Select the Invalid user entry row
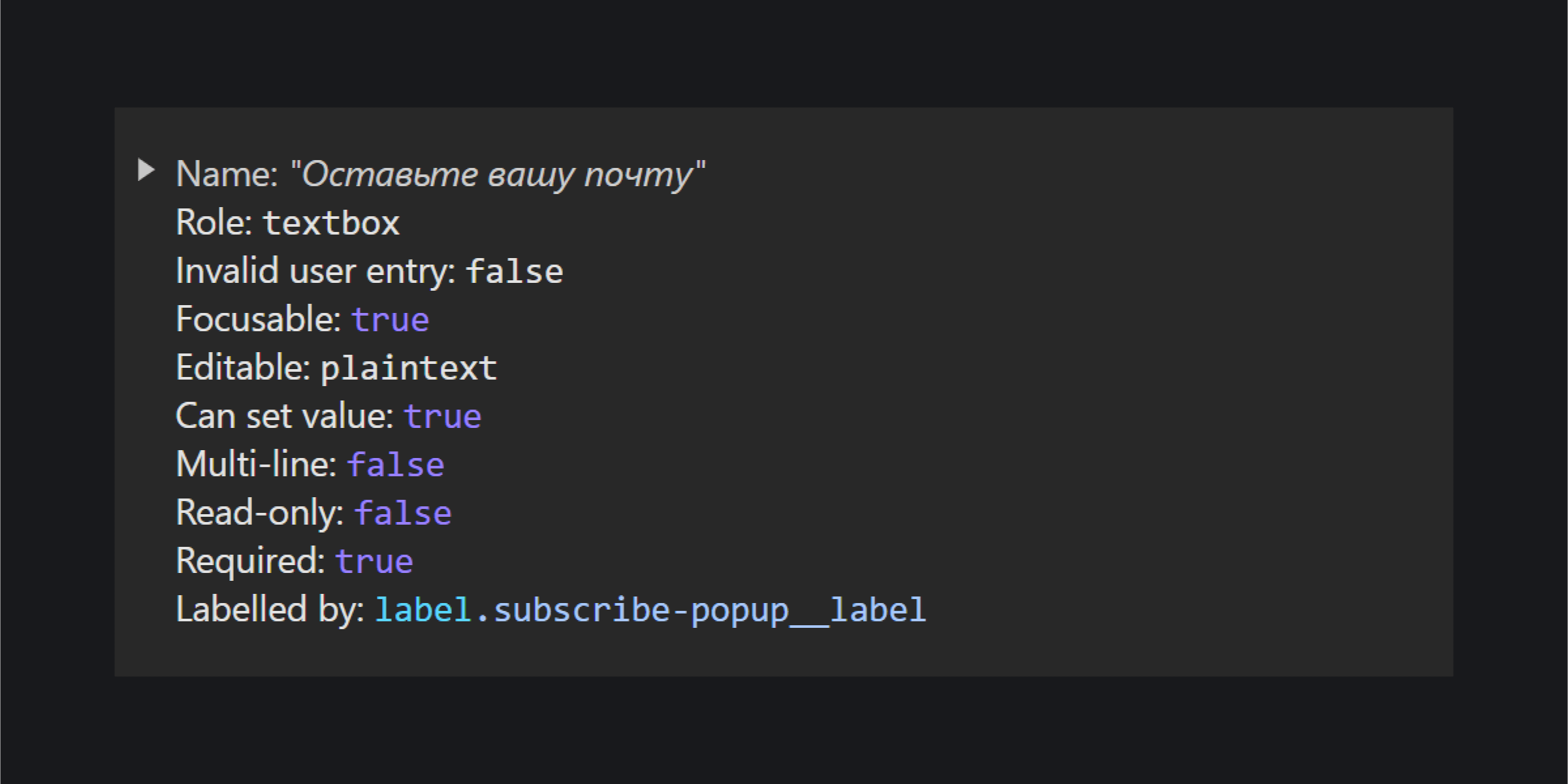 point(369,271)
